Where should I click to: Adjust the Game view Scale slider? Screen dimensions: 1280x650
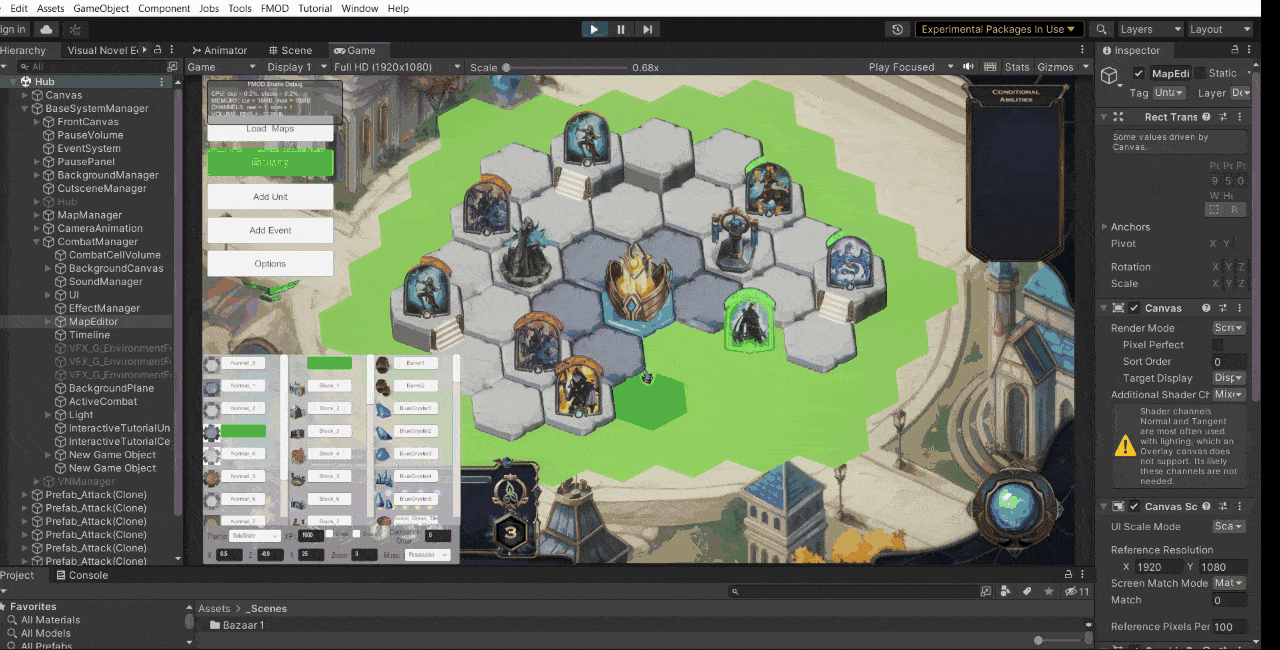point(565,67)
